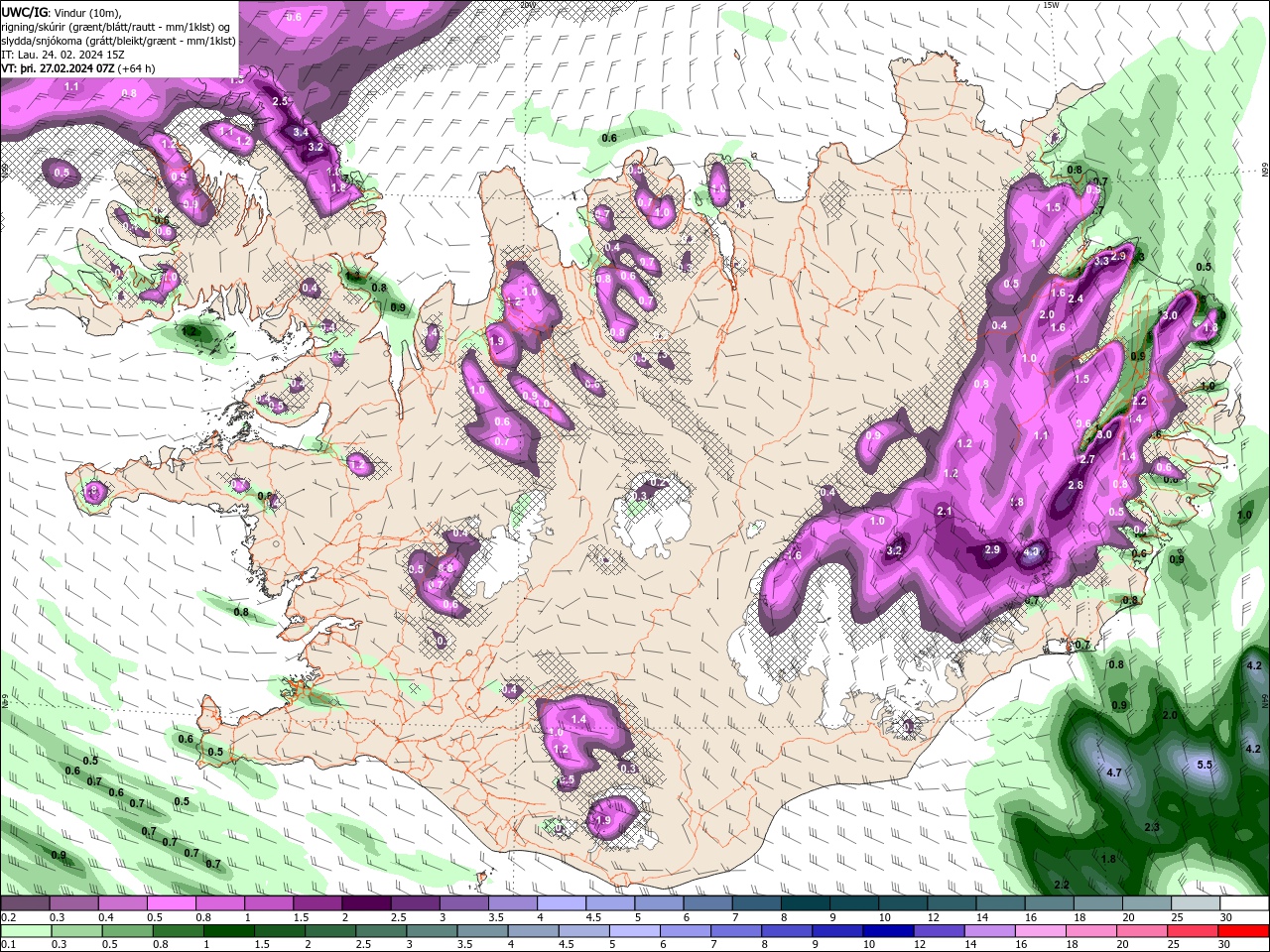Click the '4.7' rain value in the southeast sea

(1113, 772)
